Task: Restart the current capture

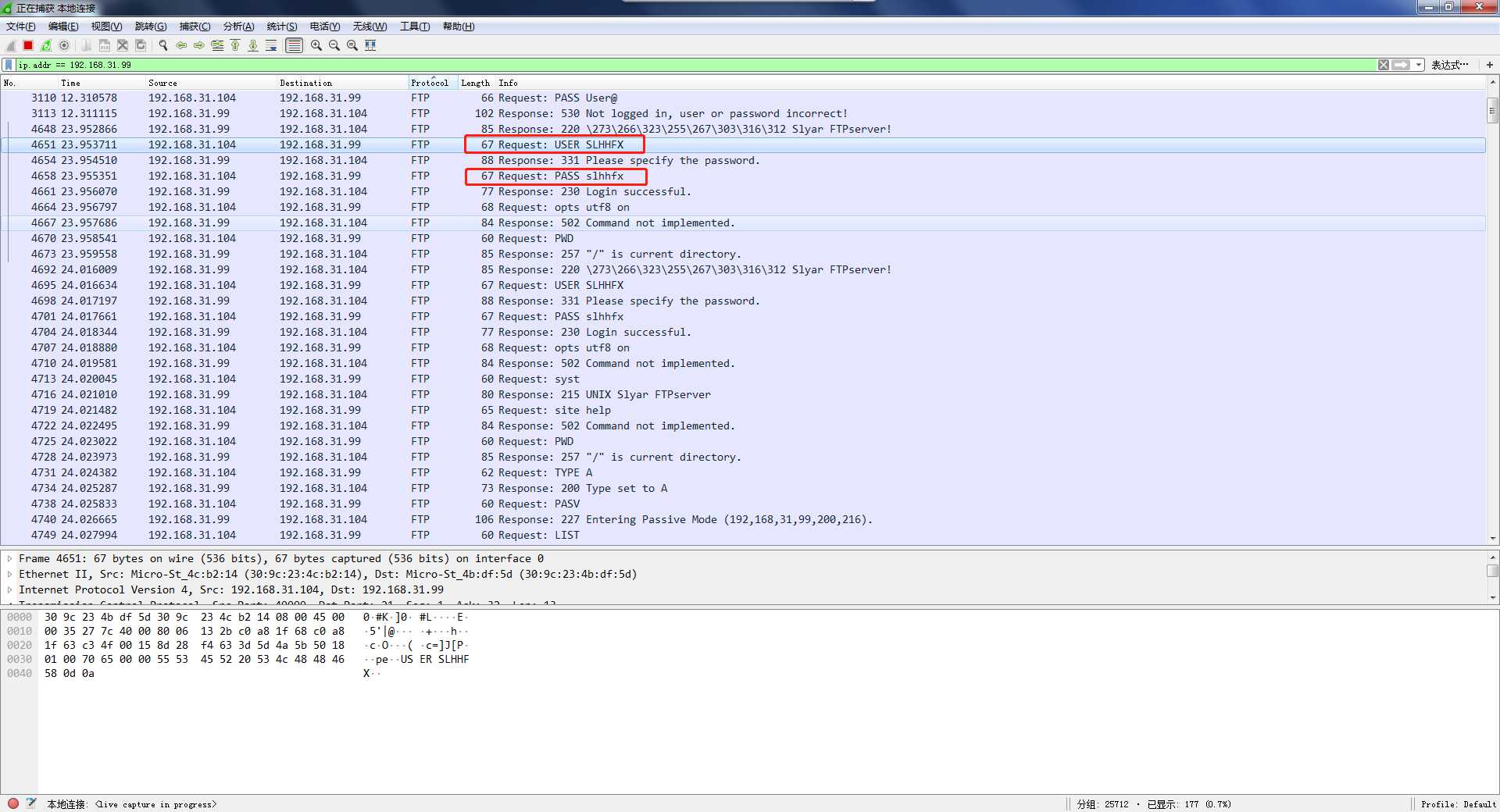Action: coord(46,45)
